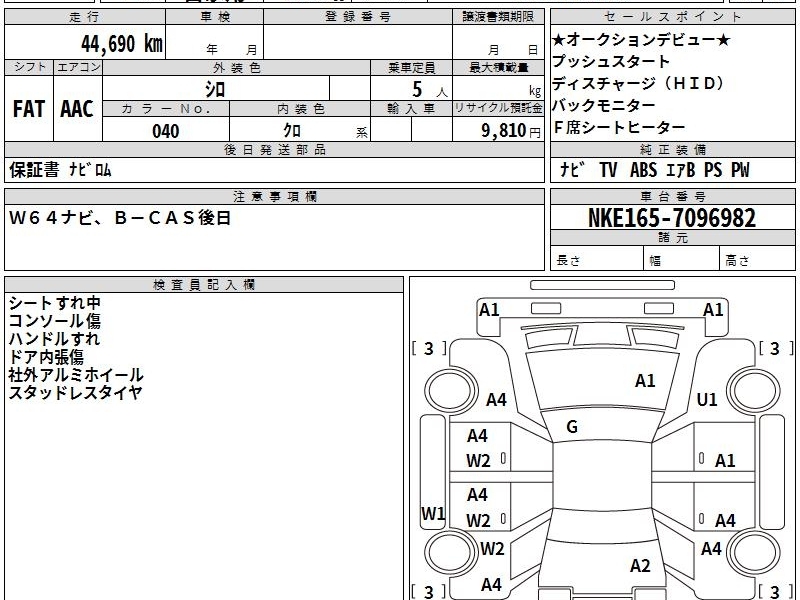800x600 pixels.
Task: Select the プッシュスタート sales point
Action: (x=611, y=61)
